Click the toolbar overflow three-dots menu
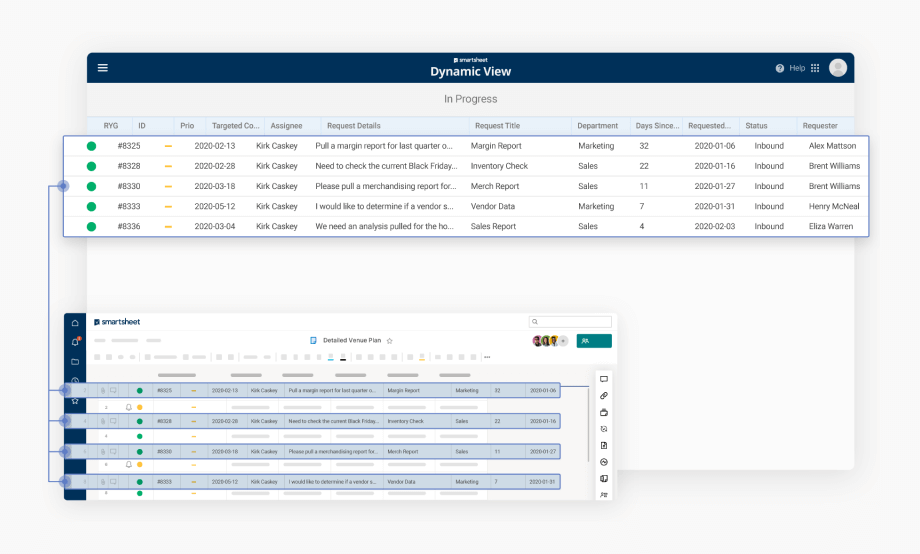920x554 pixels. 487,357
